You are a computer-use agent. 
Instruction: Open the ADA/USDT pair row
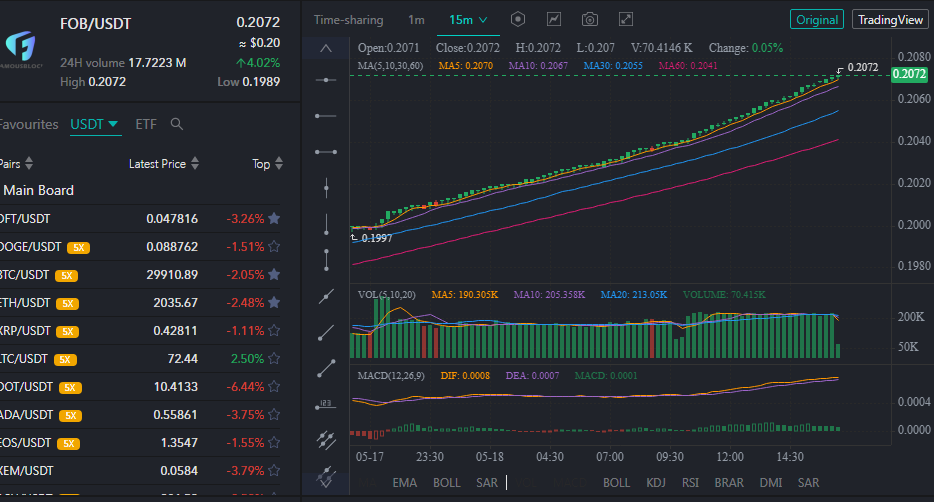pyautogui.click(x=140, y=414)
